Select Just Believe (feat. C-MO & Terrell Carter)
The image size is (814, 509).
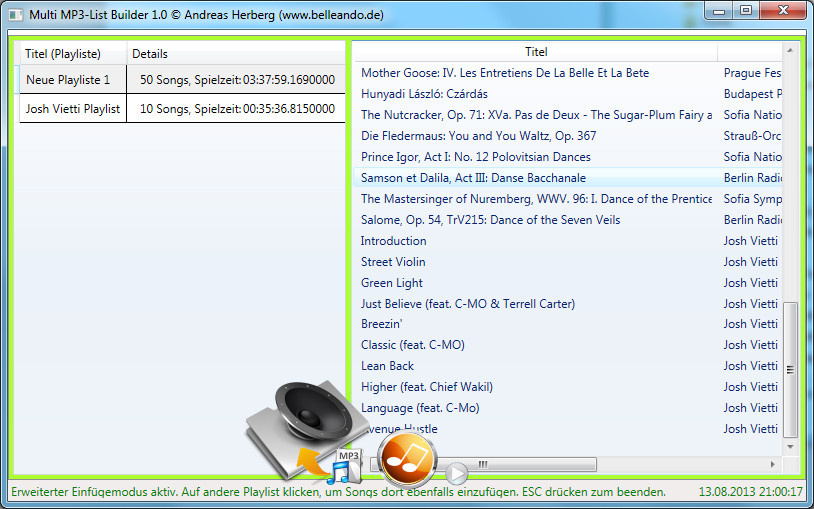468,304
